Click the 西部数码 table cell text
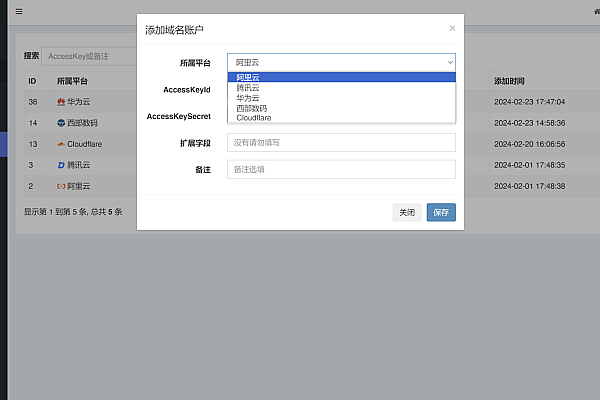The width and height of the screenshot is (600, 400). pyautogui.click(x=83, y=123)
